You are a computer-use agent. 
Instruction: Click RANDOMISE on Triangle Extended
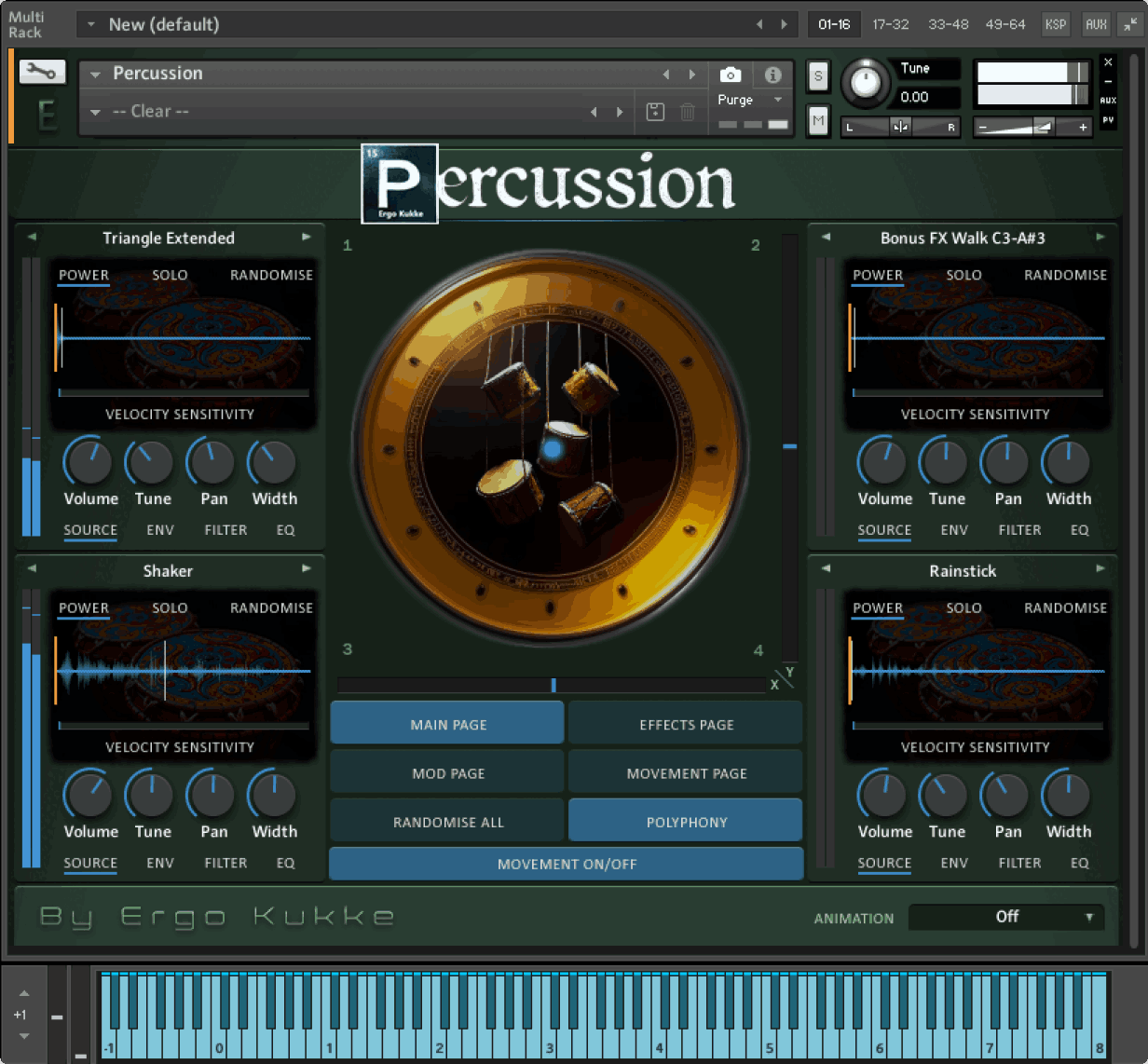click(271, 275)
